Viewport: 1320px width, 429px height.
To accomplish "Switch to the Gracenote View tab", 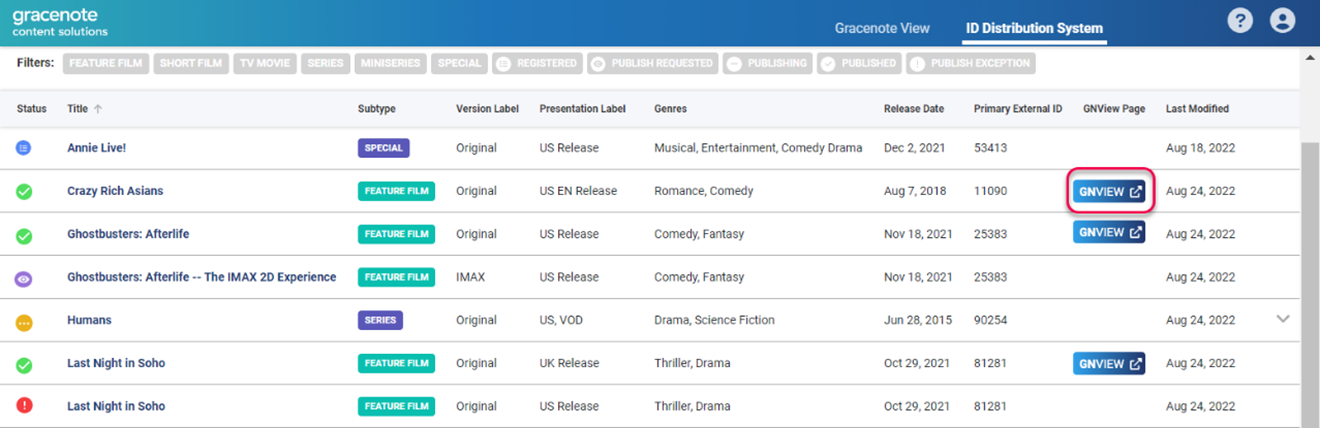I will [882, 28].
